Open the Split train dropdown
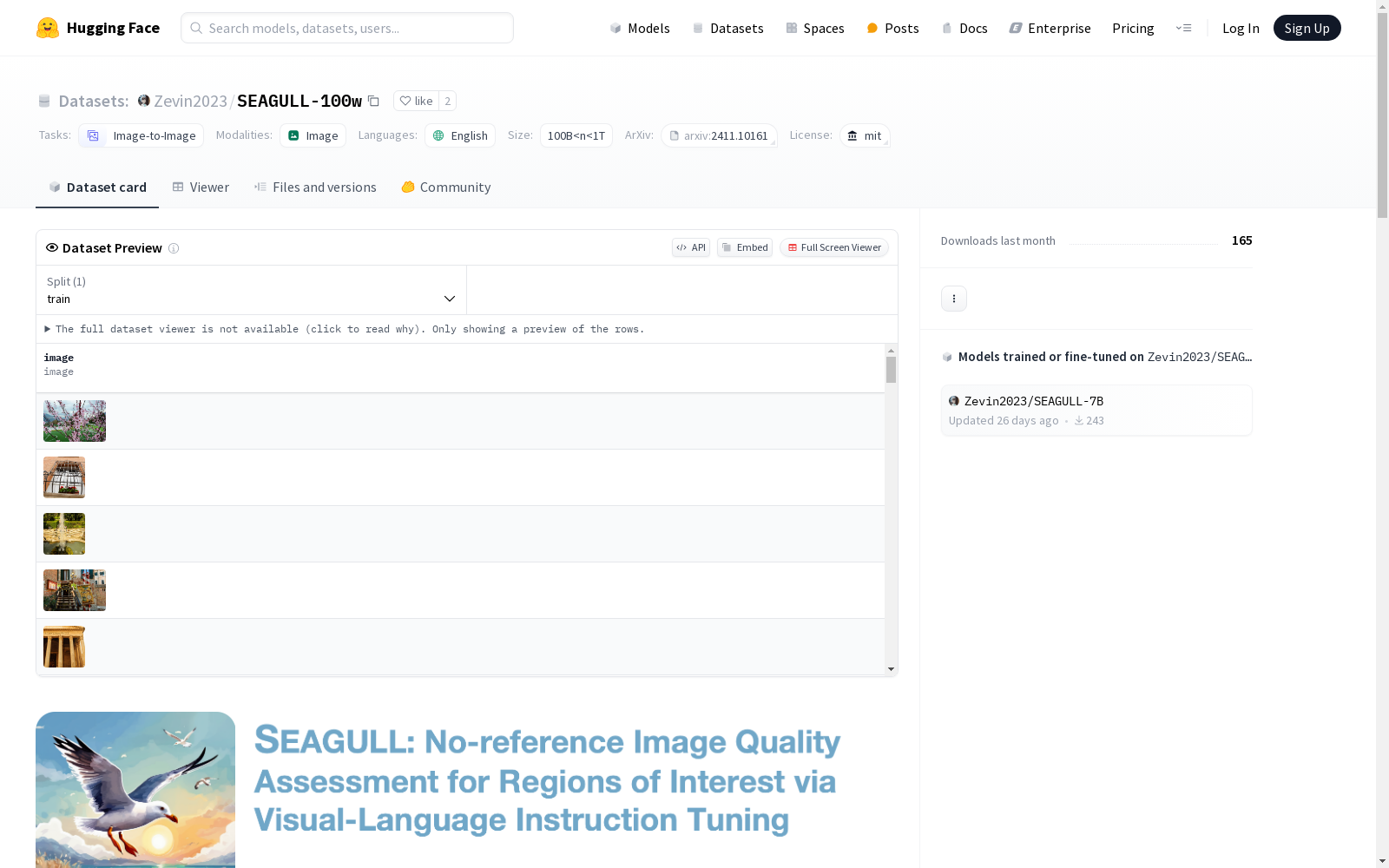 (x=252, y=290)
